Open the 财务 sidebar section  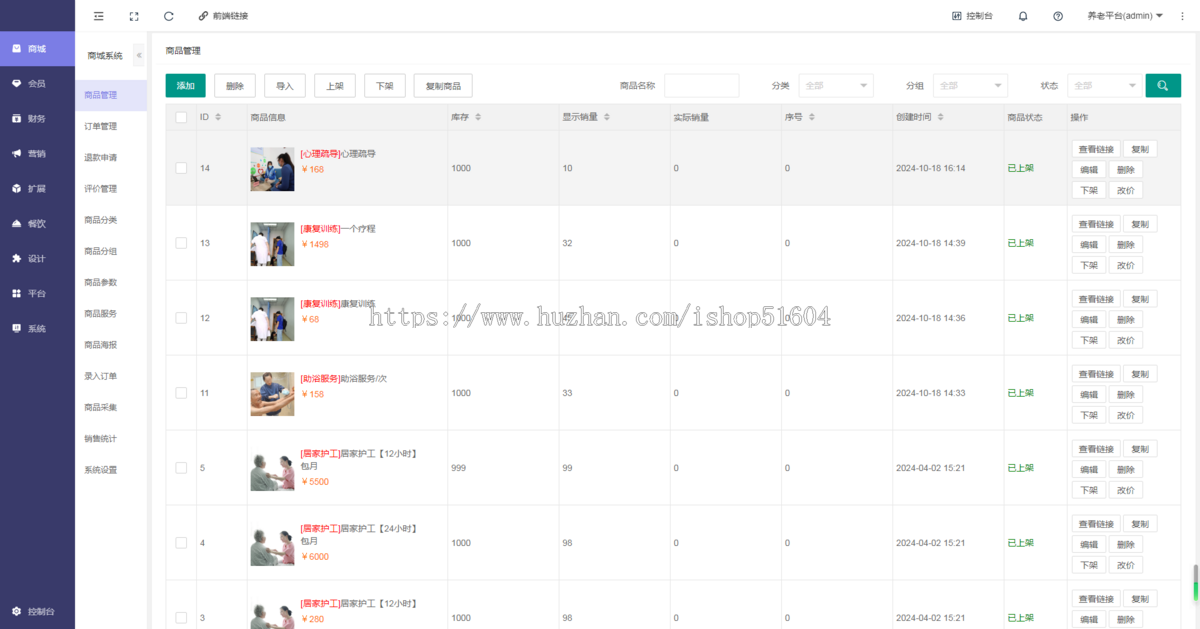37,118
